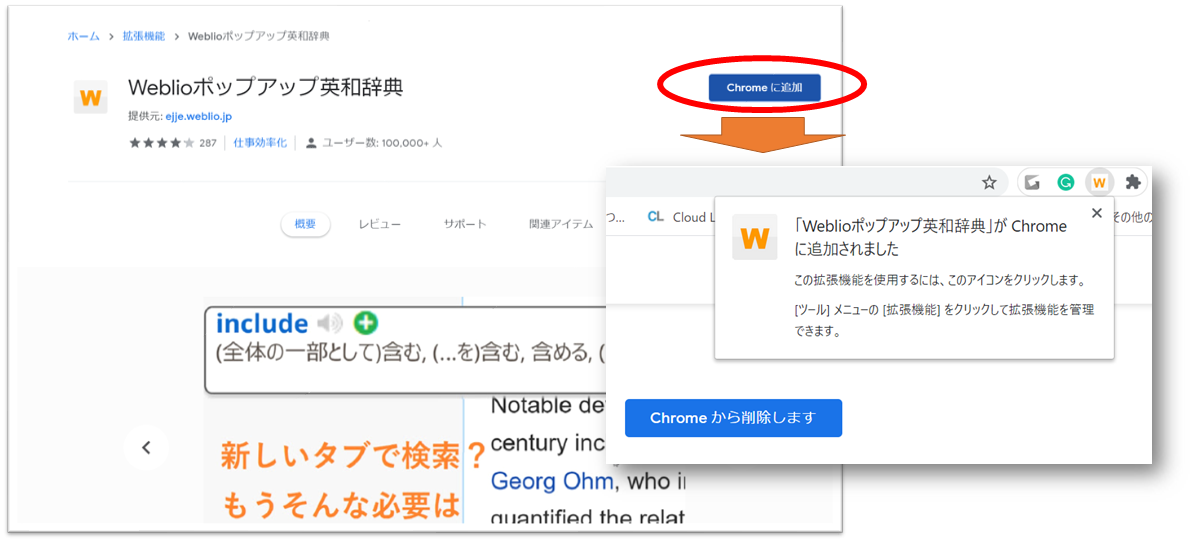Click the Grammarly extension icon
The image size is (1194, 542).
pos(1066,183)
